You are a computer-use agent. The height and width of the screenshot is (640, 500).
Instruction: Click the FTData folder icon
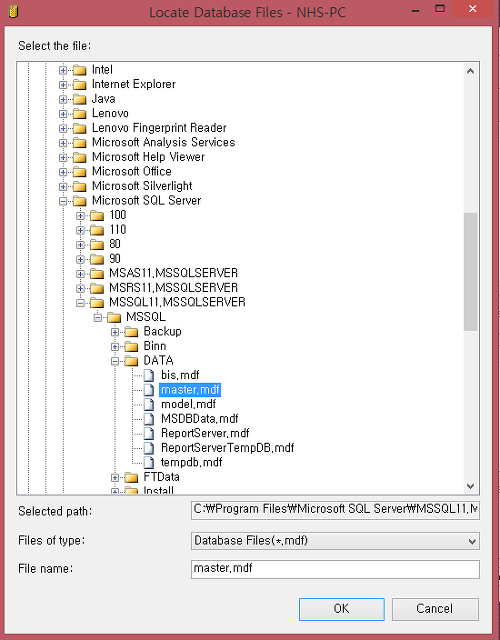click(131, 477)
